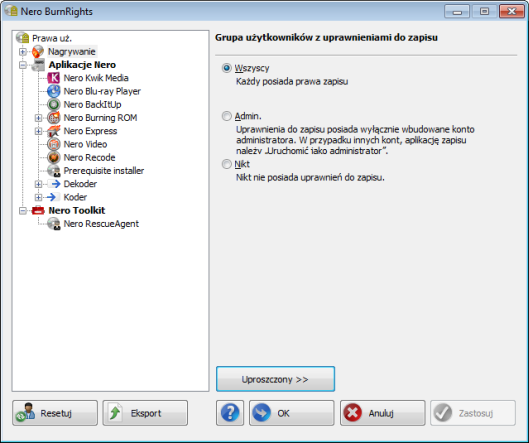This screenshot has width=529, height=443.
Task: Click the greyed Zastosuj button
Action: tap(473, 413)
